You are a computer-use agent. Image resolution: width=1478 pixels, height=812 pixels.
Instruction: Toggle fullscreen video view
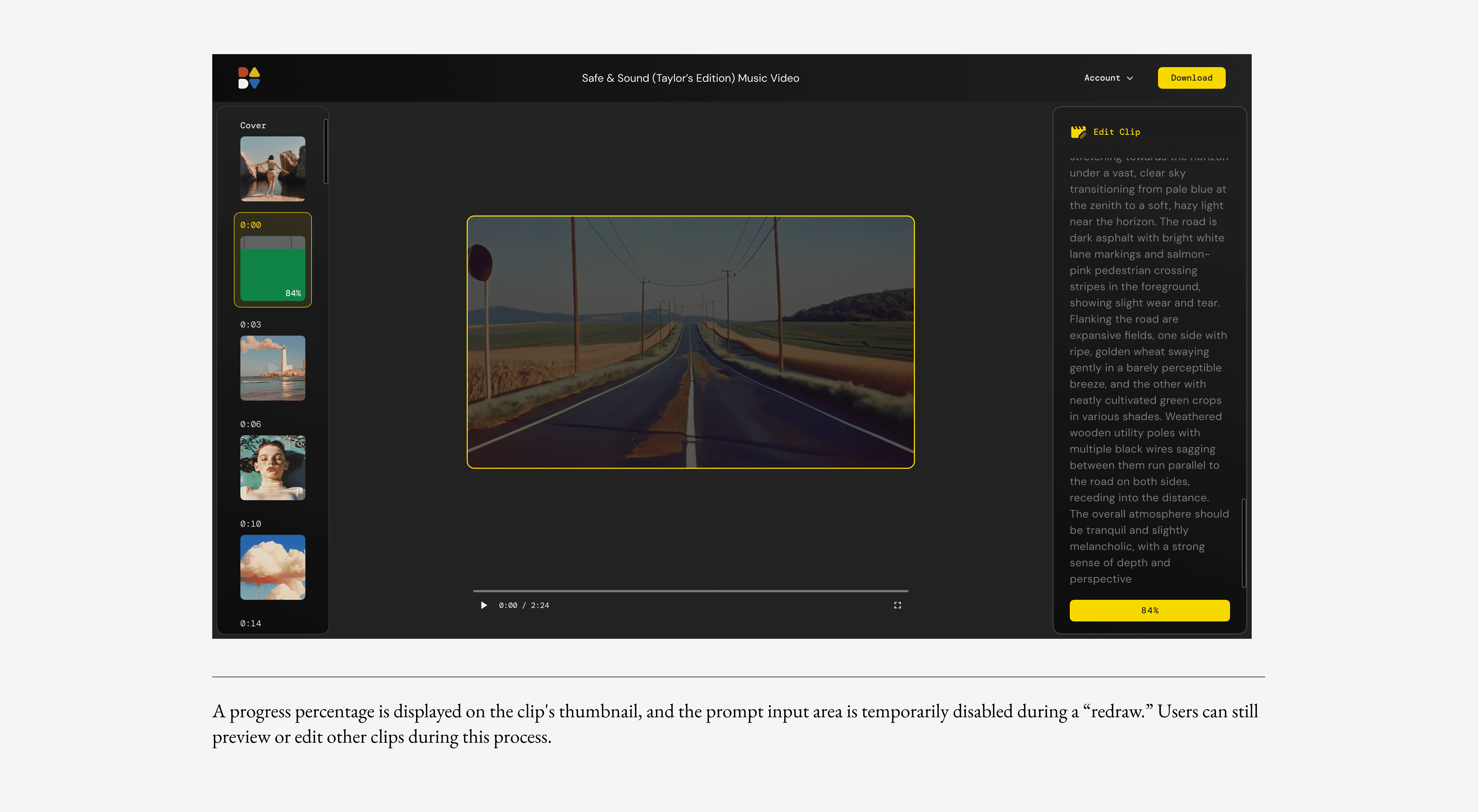(897, 605)
